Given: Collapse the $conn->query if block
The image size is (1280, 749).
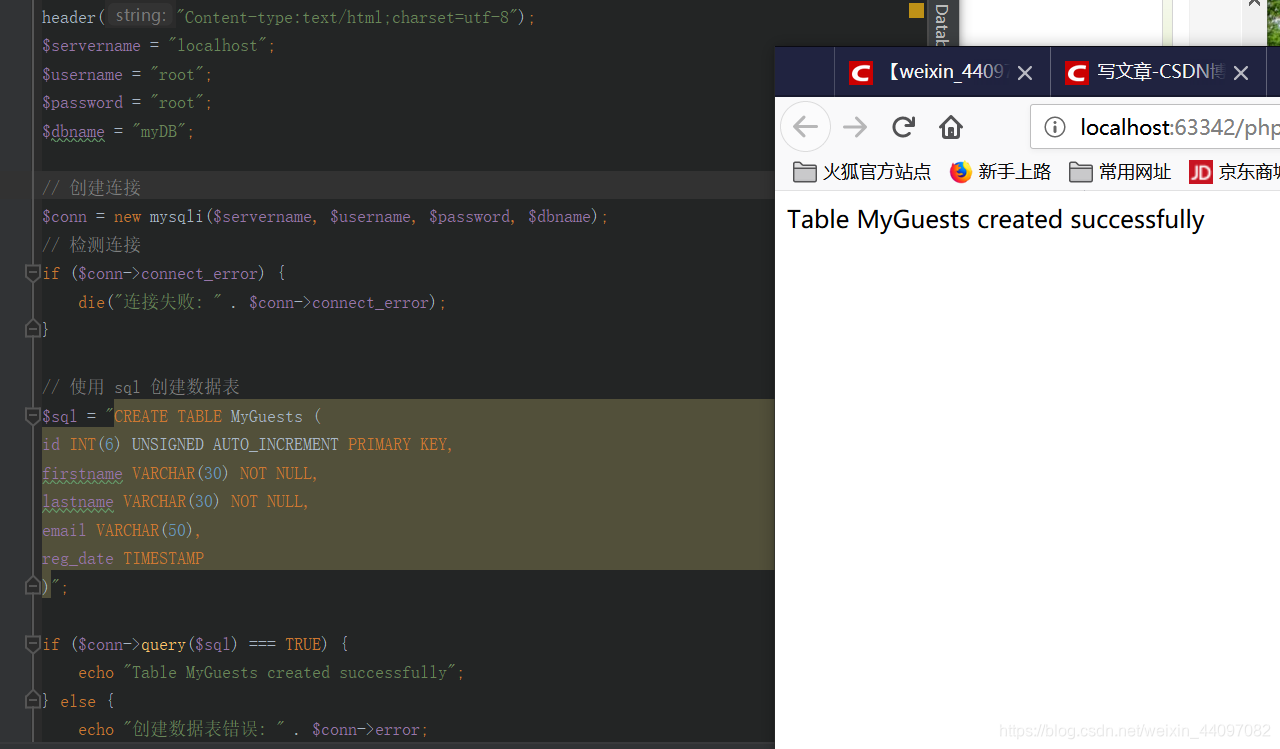Looking at the screenshot, I should coord(32,644).
